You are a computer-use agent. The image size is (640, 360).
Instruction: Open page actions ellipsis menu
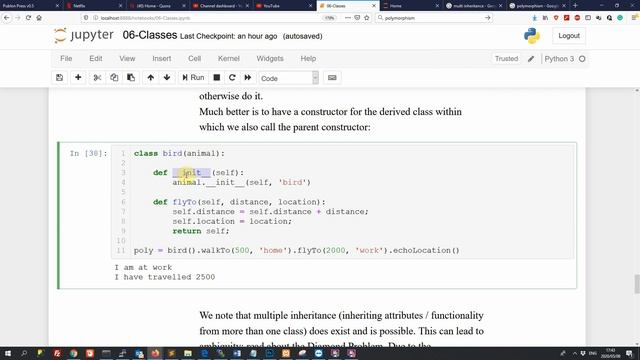point(347,18)
